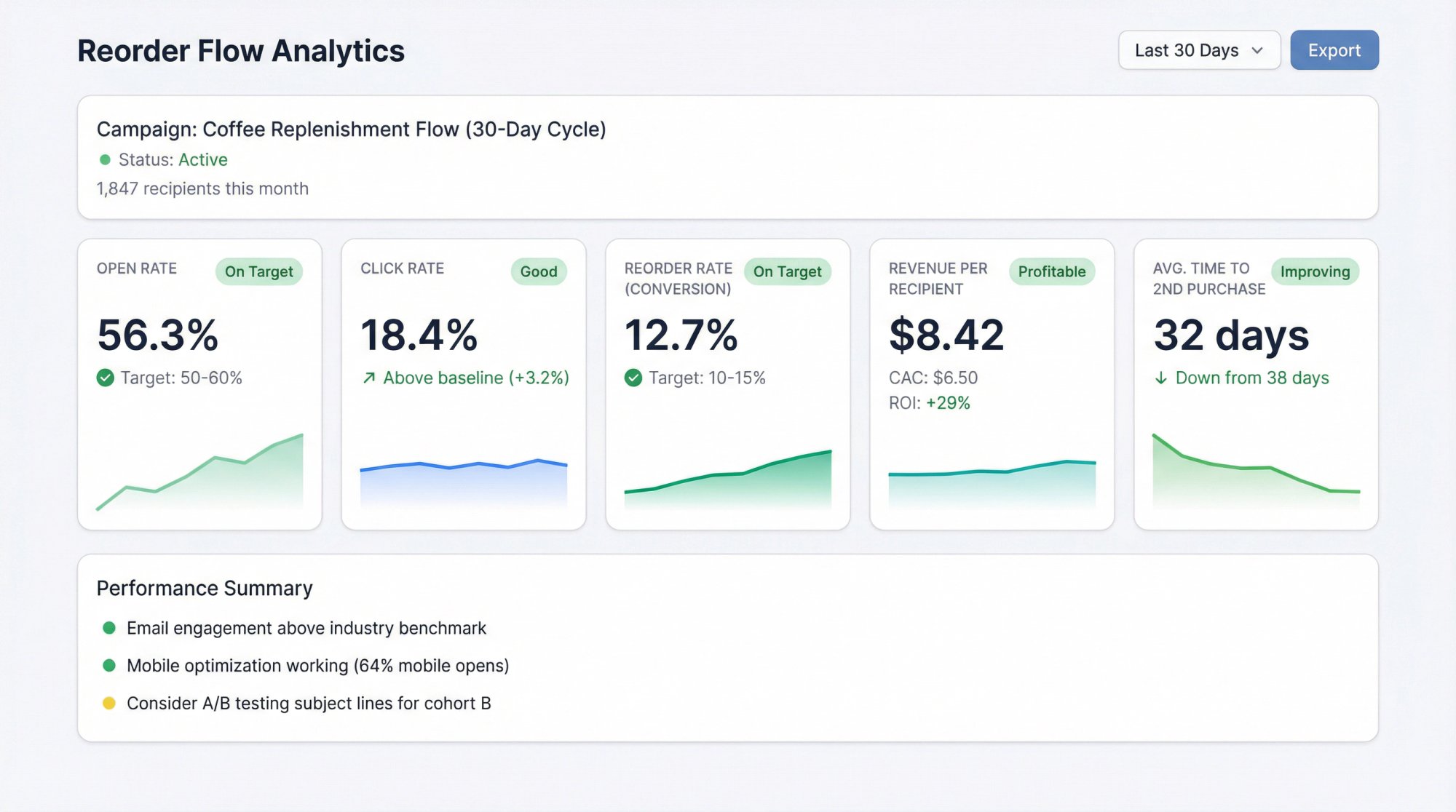Click the Revenue Per Recipient sparkline chart
1456x812 pixels.
click(x=992, y=484)
